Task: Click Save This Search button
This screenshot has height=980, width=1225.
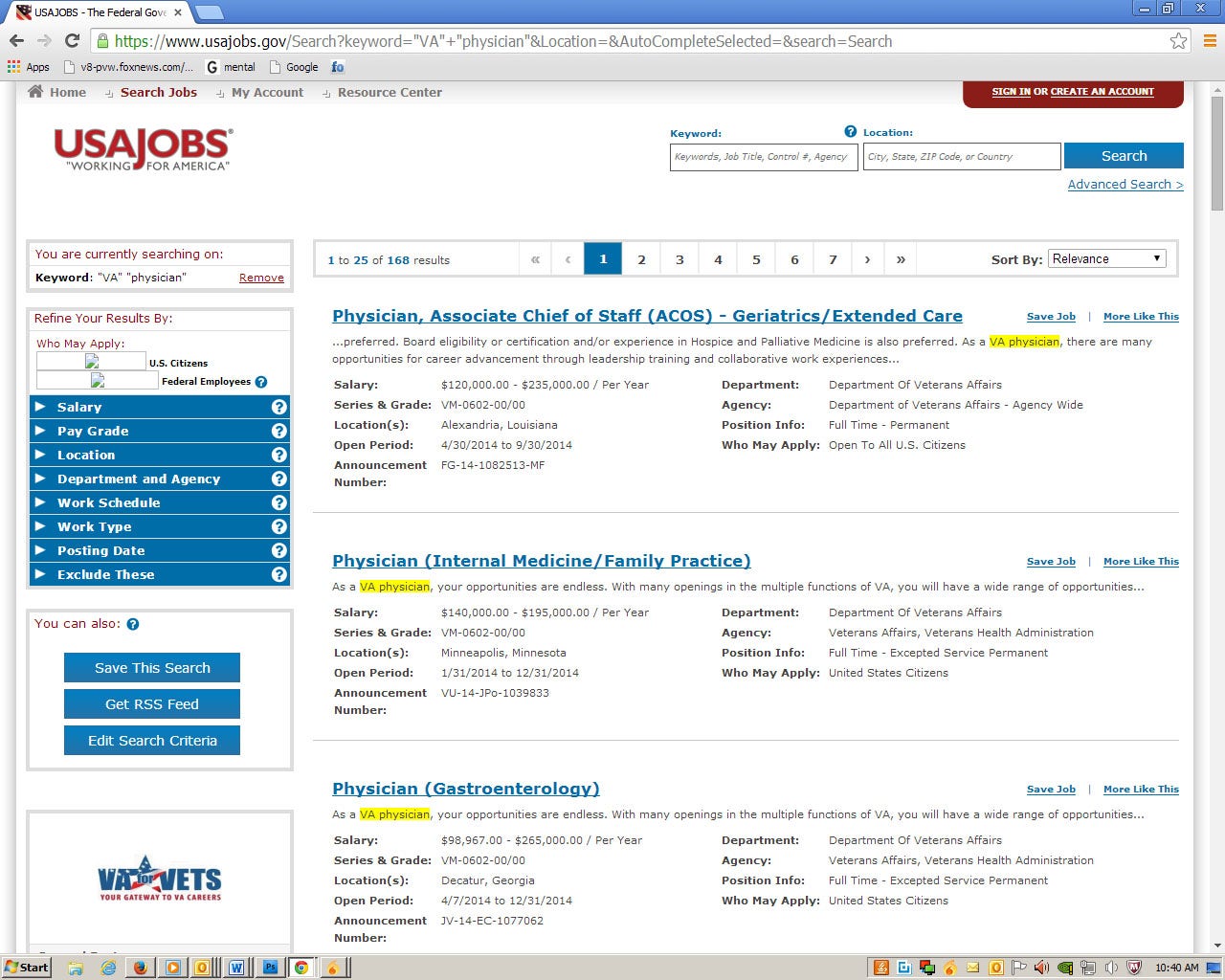Action: point(152,668)
